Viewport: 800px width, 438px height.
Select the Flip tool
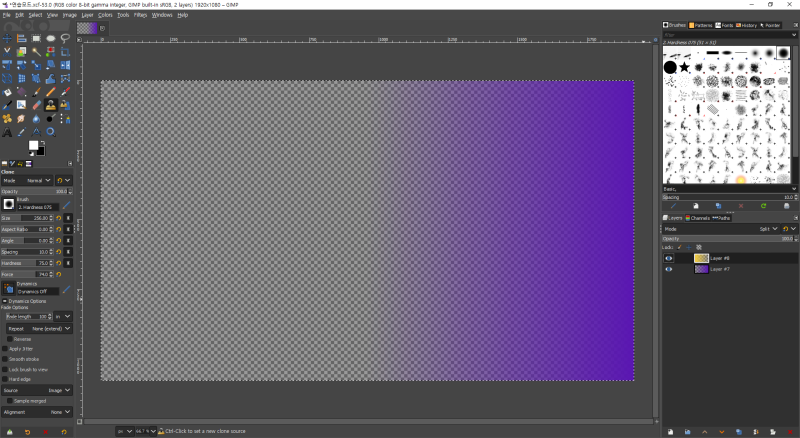click(x=65, y=65)
